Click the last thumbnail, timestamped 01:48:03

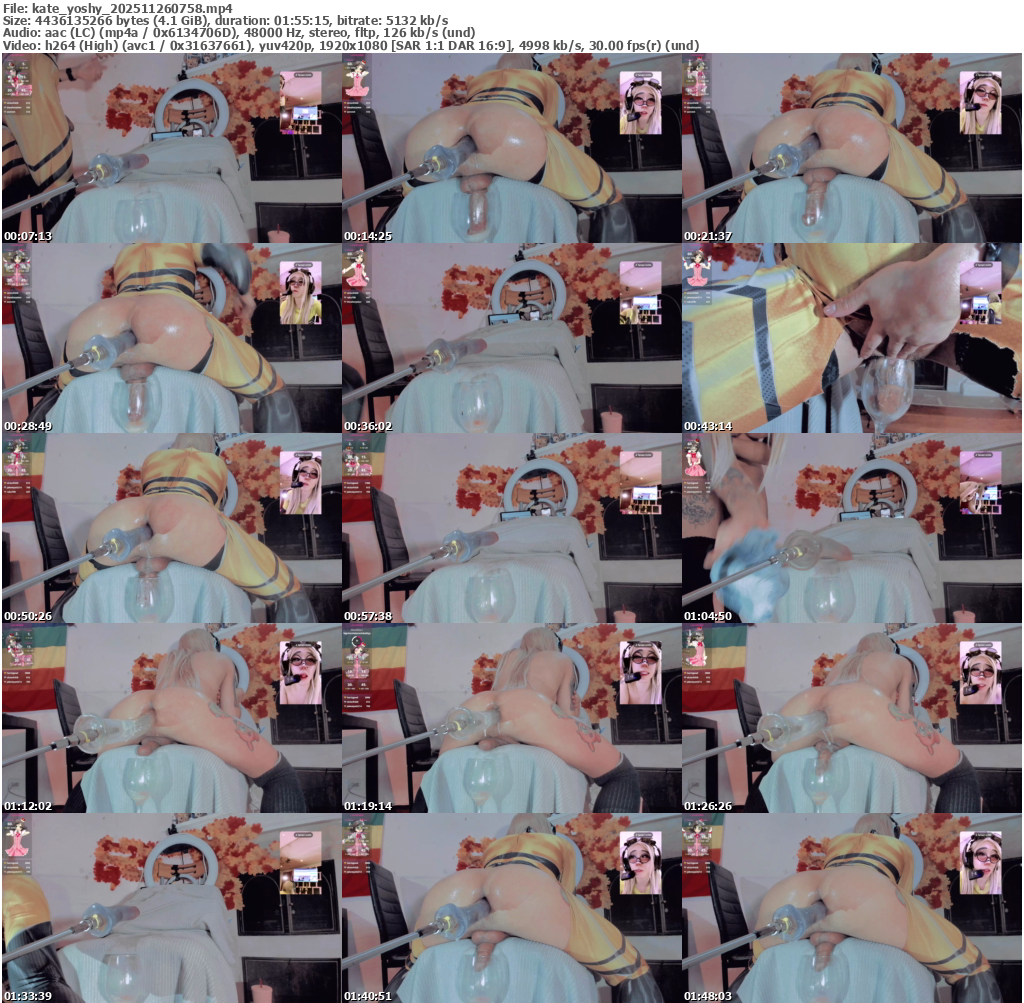coord(851,908)
